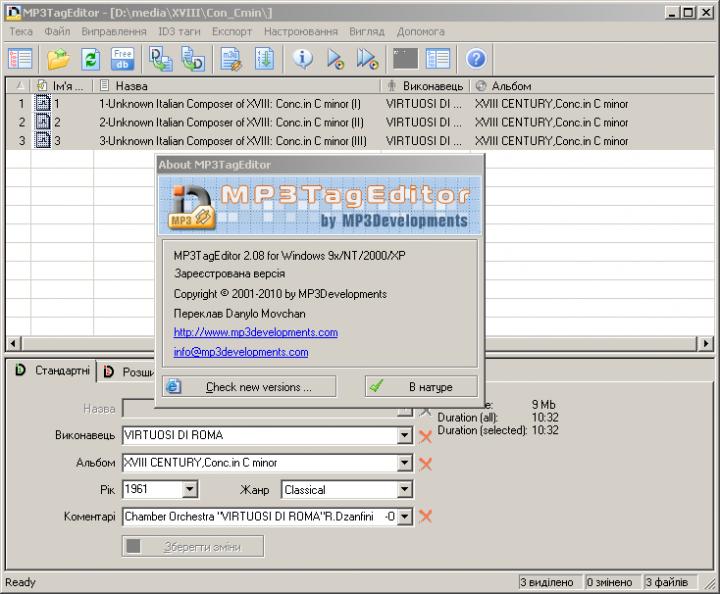720x594 pixels.
Task: Open the http://www.mp3developments.com link
Action: pos(256,332)
